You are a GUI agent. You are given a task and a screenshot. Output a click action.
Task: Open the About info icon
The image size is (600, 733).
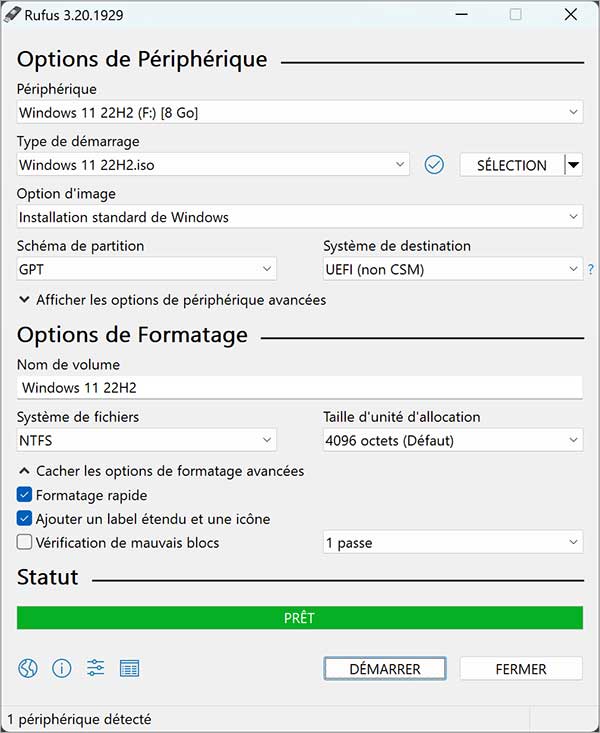click(62, 668)
